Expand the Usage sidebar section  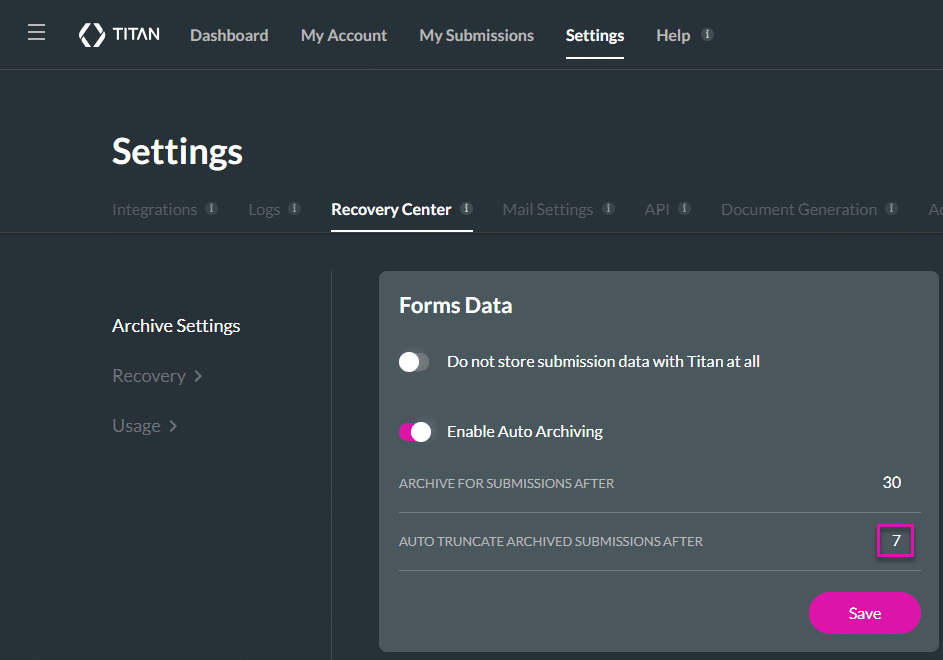tap(145, 426)
